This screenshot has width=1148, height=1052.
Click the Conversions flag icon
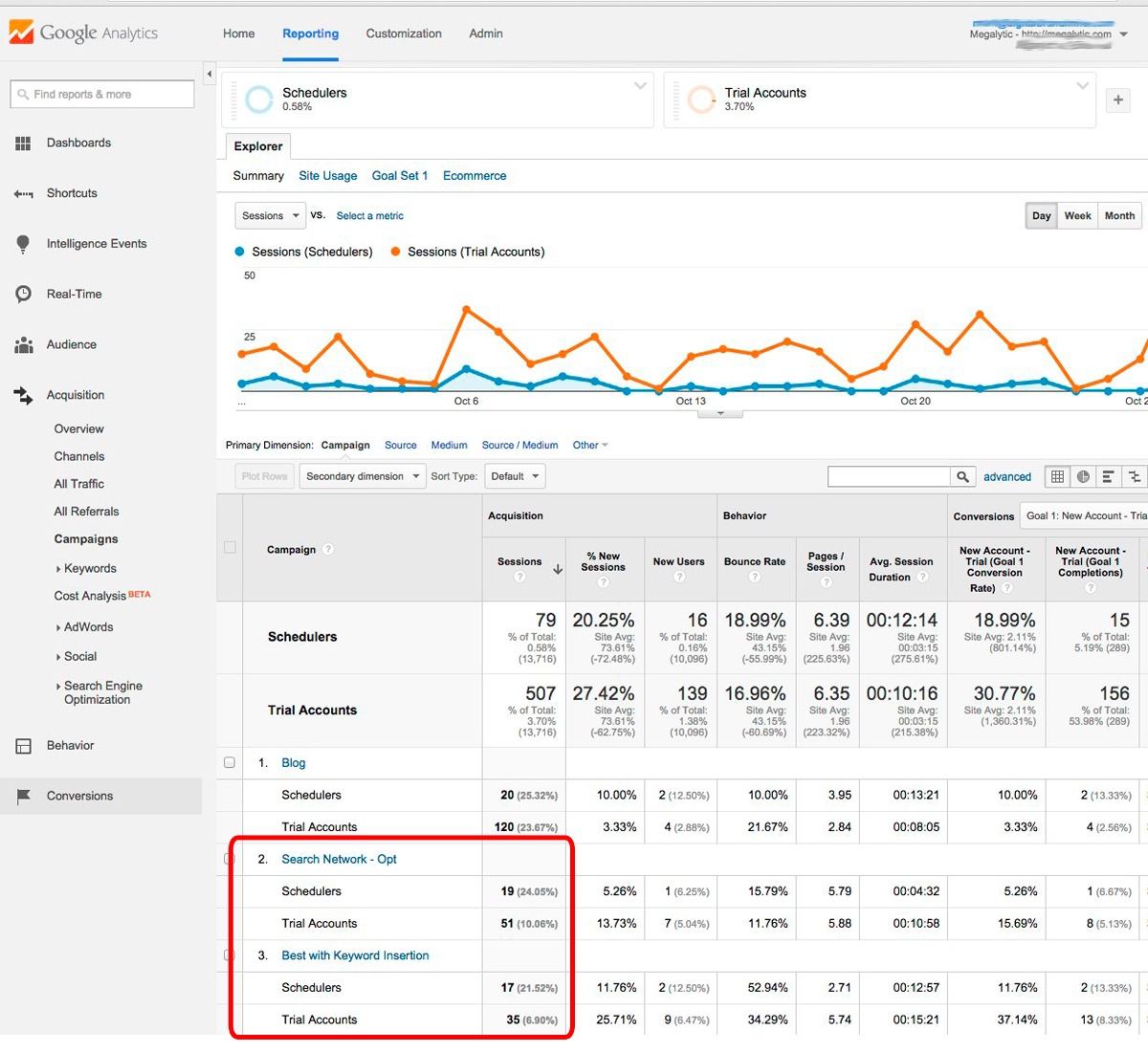(x=23, y=796)
